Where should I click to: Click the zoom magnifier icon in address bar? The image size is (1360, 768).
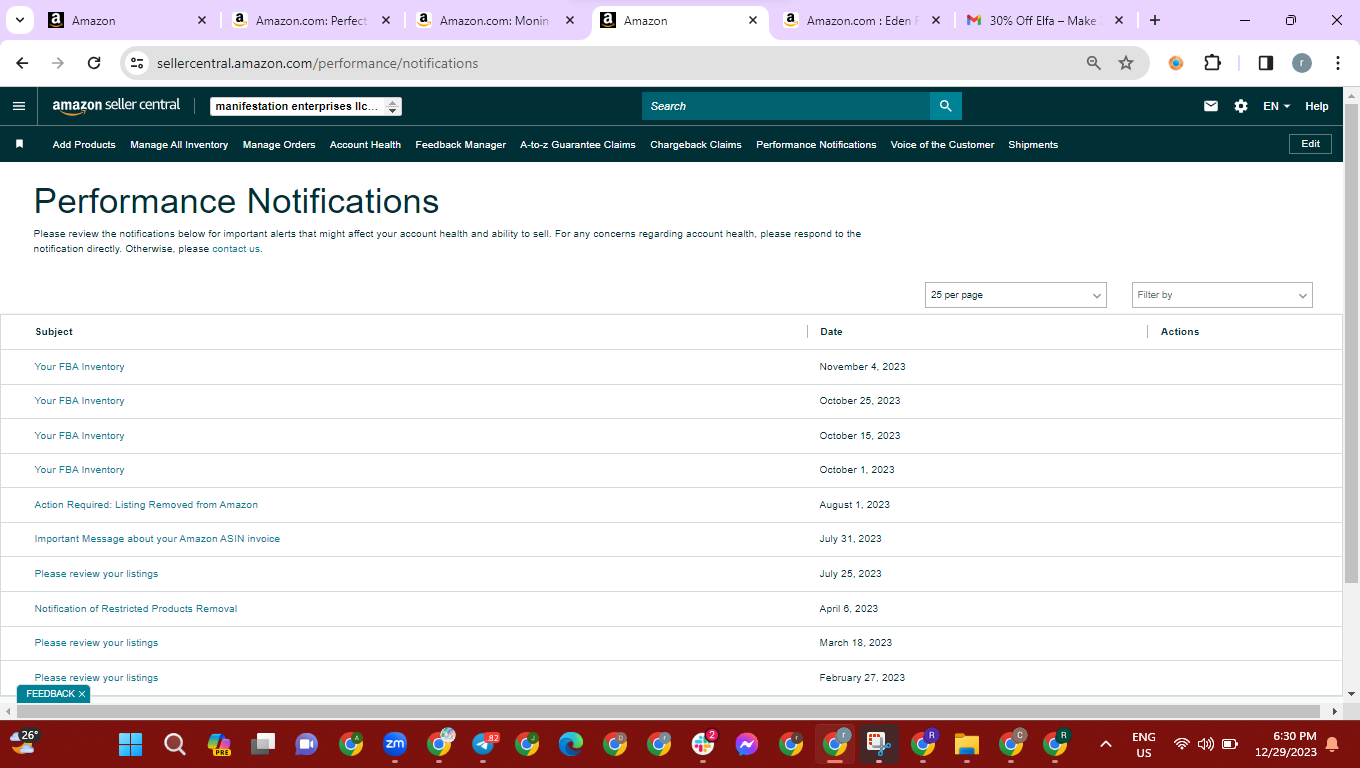click(1094, 63)
